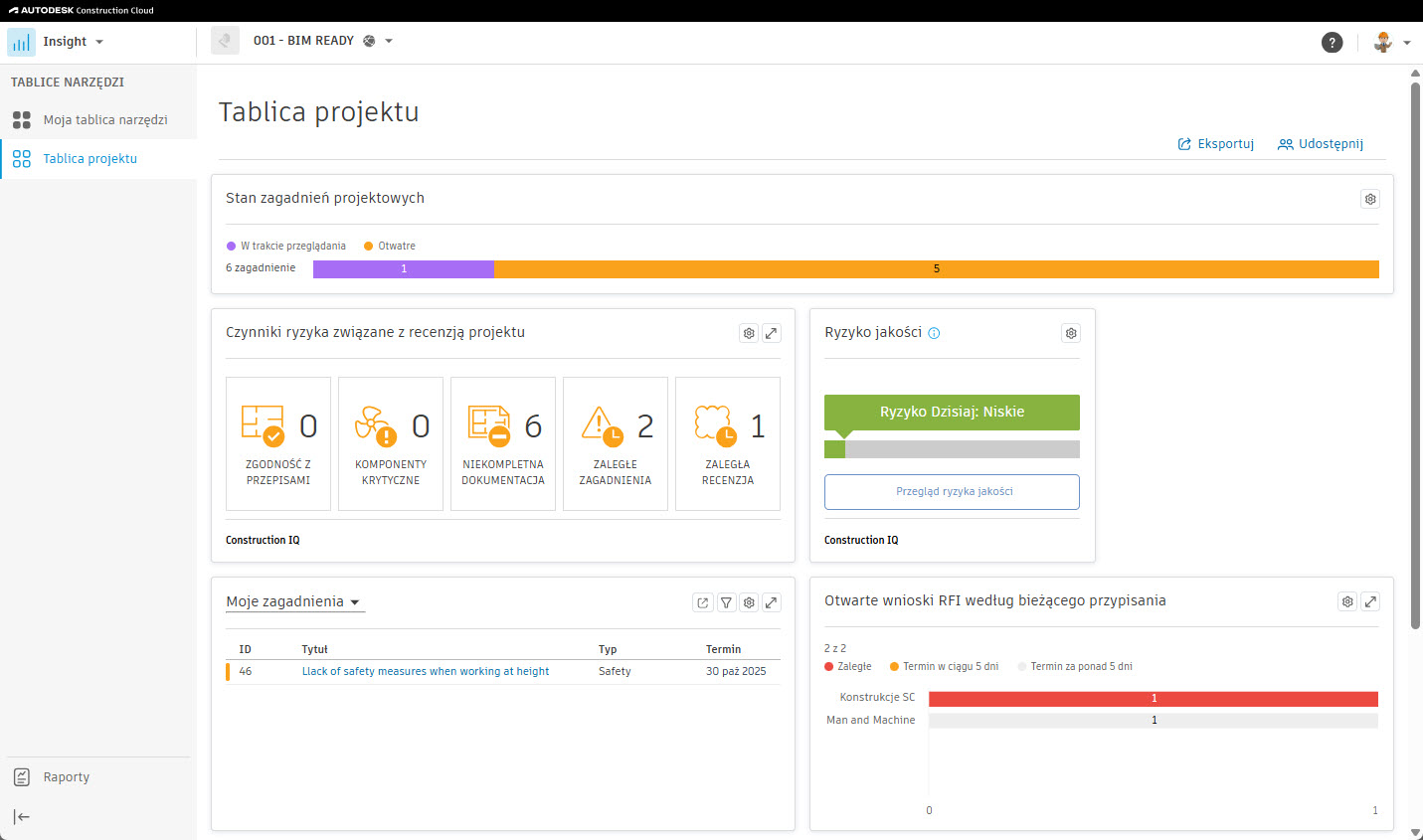Open settings for Ryzyko jakości card
This screenshot has width=1423, height=840.
(1070, 334)
